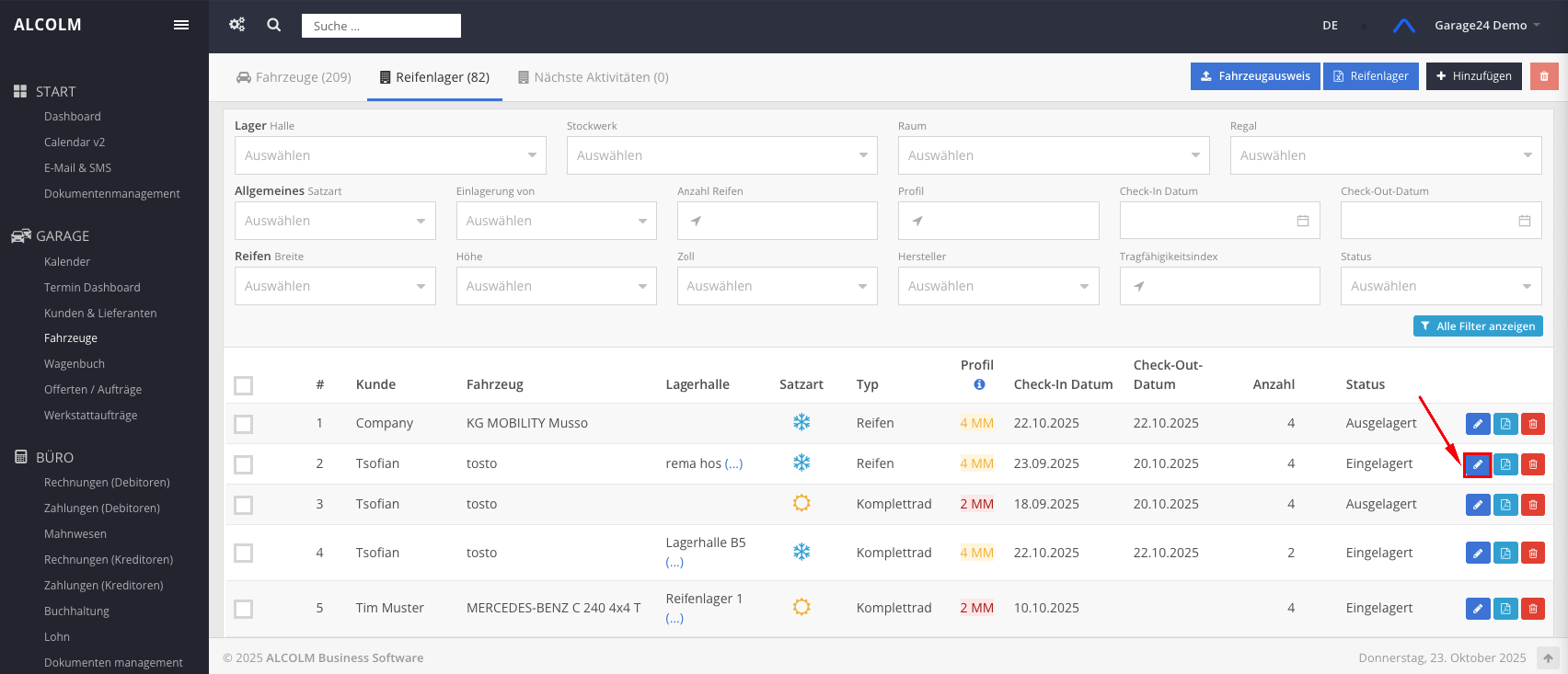
Task: Click the scroll-to-top arrow in the footer
Action: [1549, 658]
